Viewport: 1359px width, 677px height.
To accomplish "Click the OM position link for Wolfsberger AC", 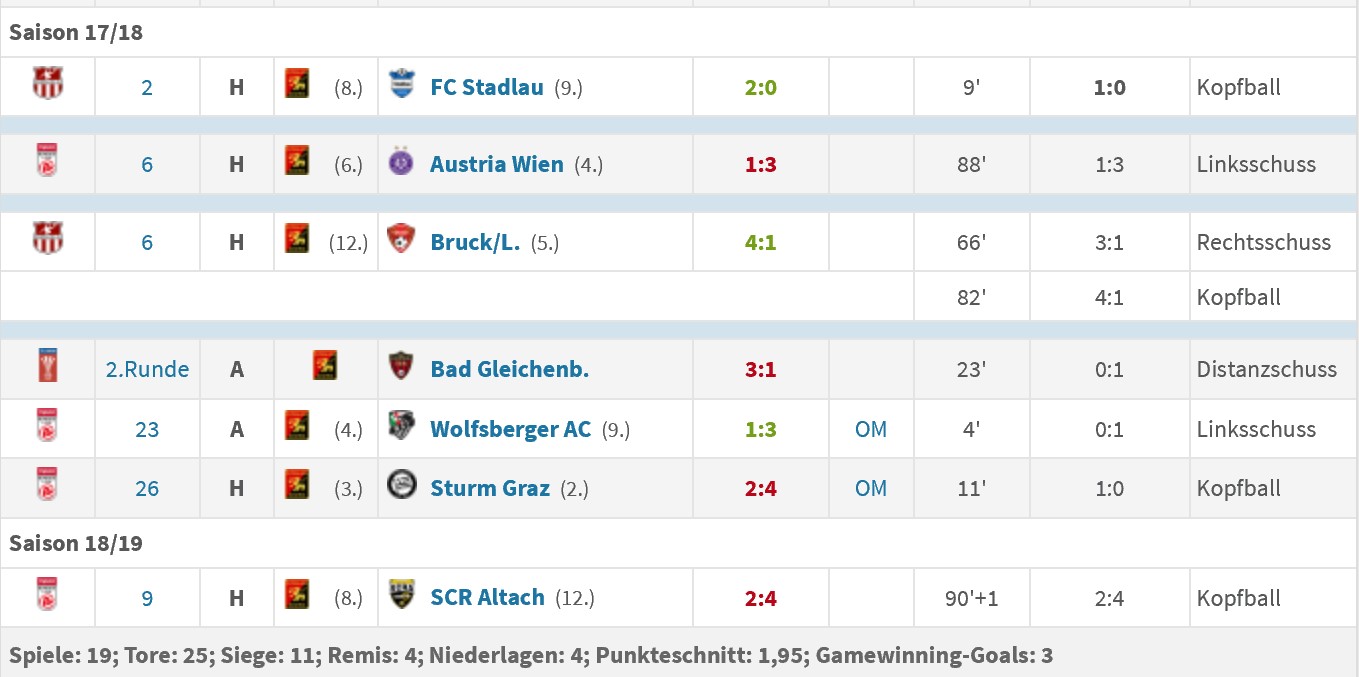I will click(871, 429).
